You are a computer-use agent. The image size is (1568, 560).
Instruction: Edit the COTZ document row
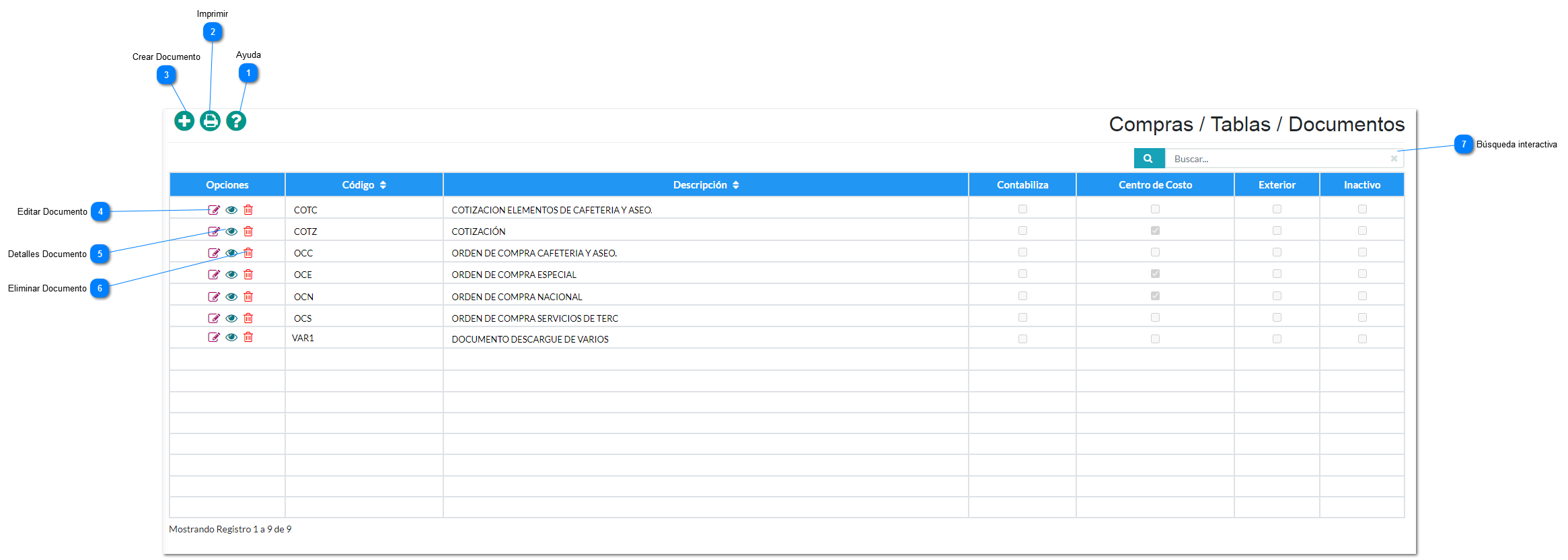pyautogui.click(x=214, y=232)
